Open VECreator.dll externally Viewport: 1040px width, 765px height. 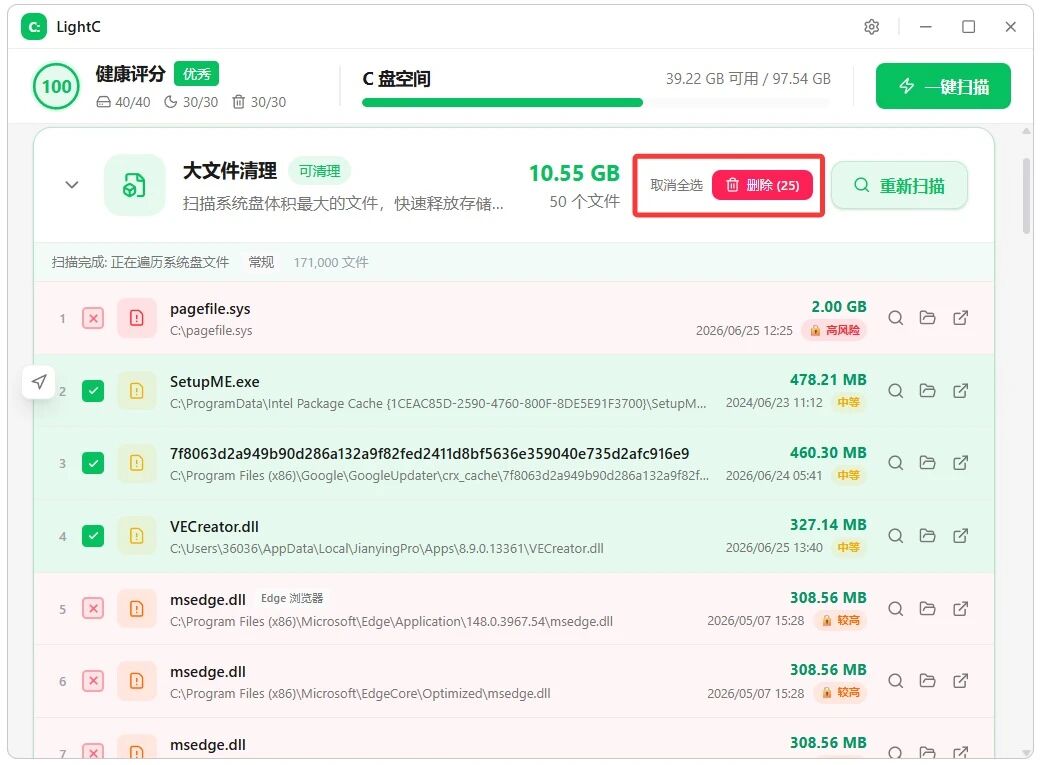[960, 535]
